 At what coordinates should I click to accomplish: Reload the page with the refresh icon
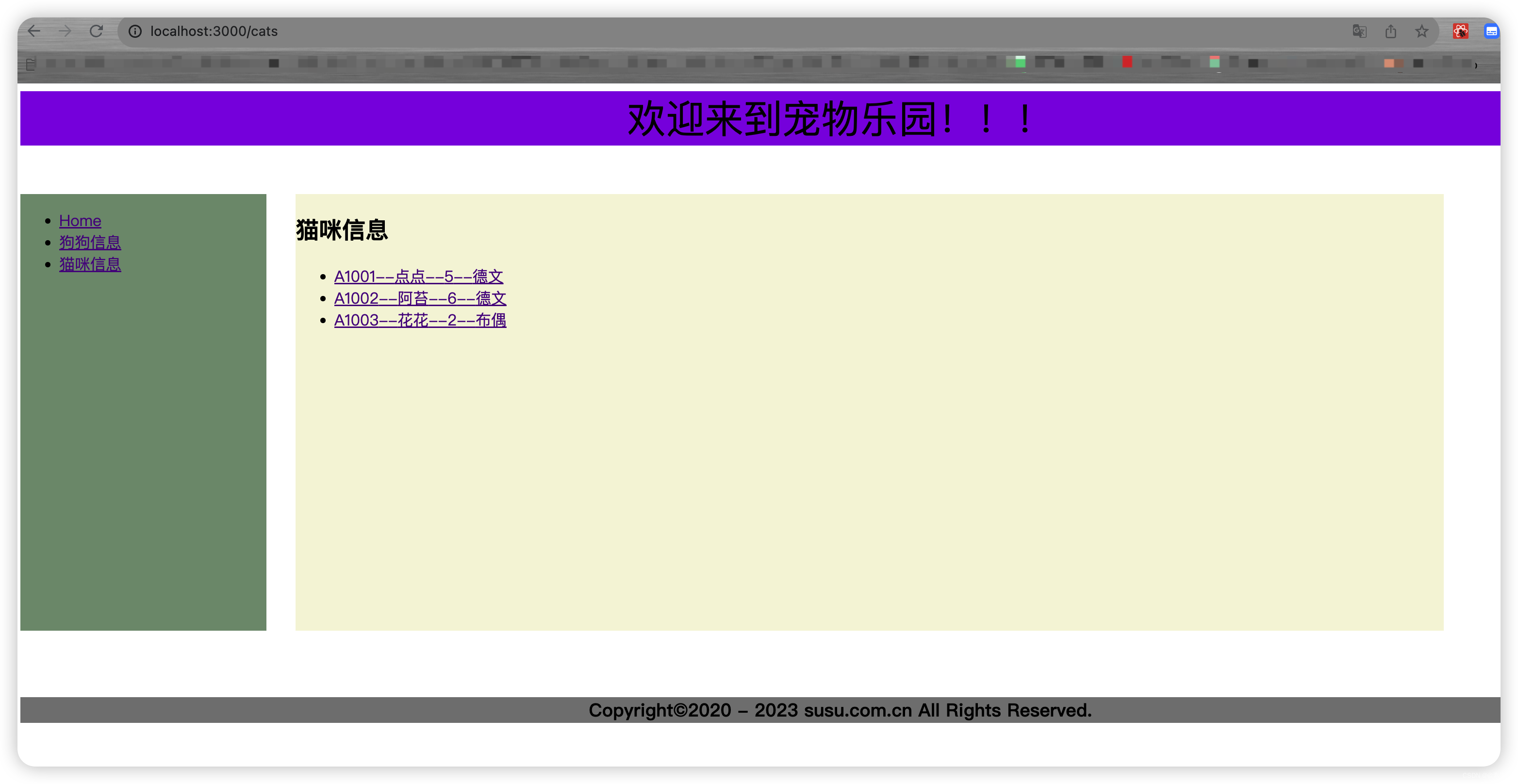[x=96, y=31]
